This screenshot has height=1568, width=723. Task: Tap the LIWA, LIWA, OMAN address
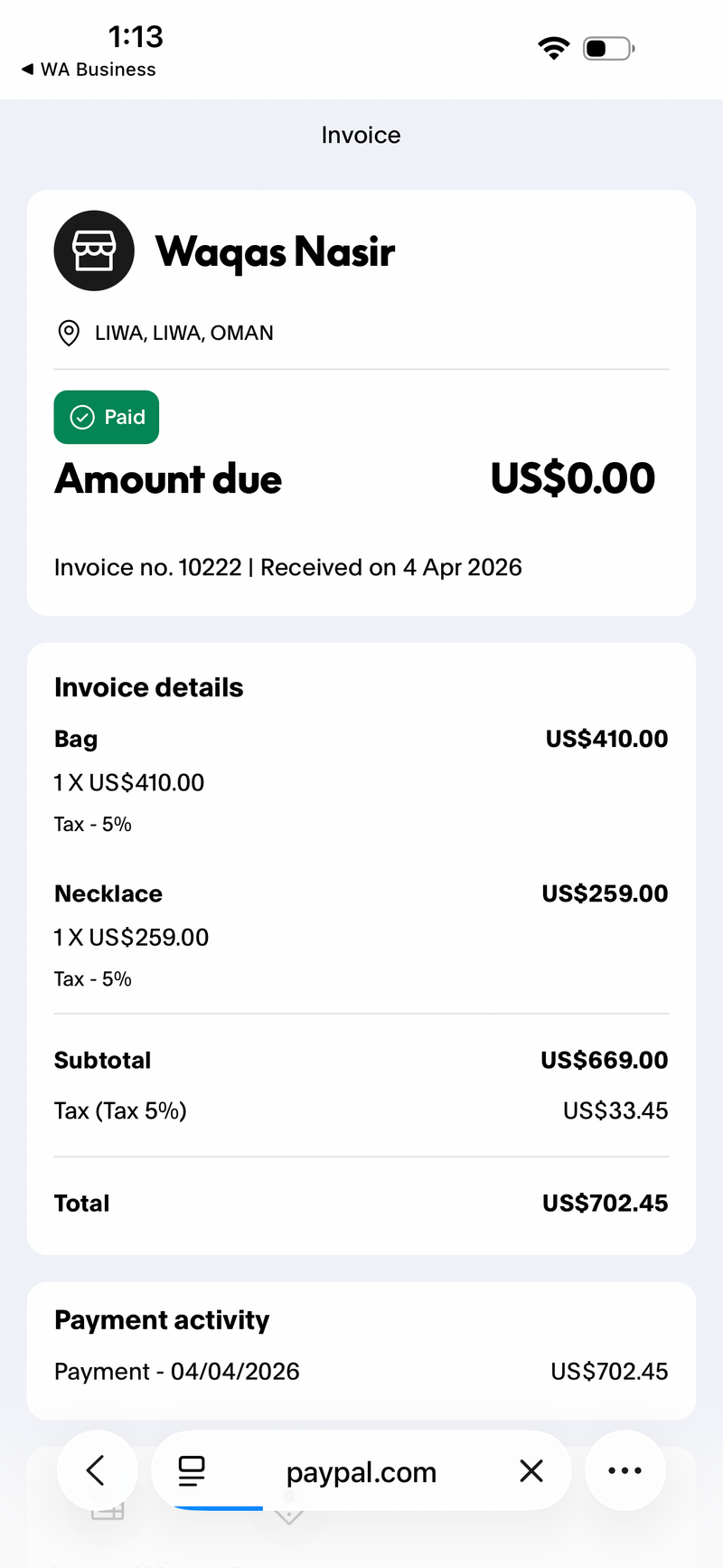click(x=184, y=333)
